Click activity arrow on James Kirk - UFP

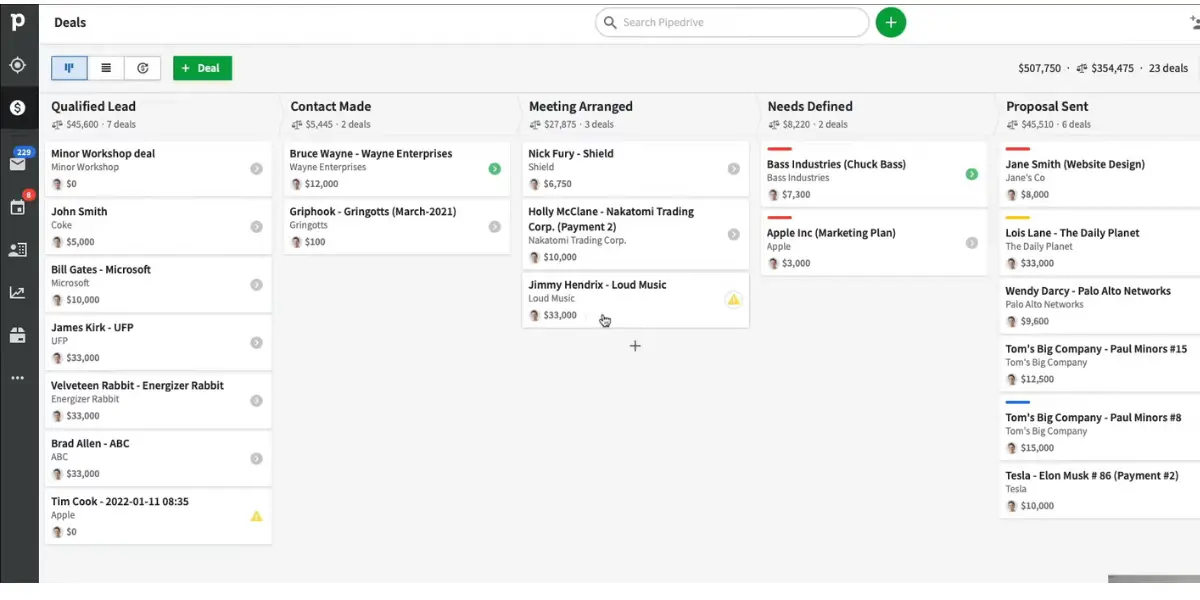(x=256, y=343)
